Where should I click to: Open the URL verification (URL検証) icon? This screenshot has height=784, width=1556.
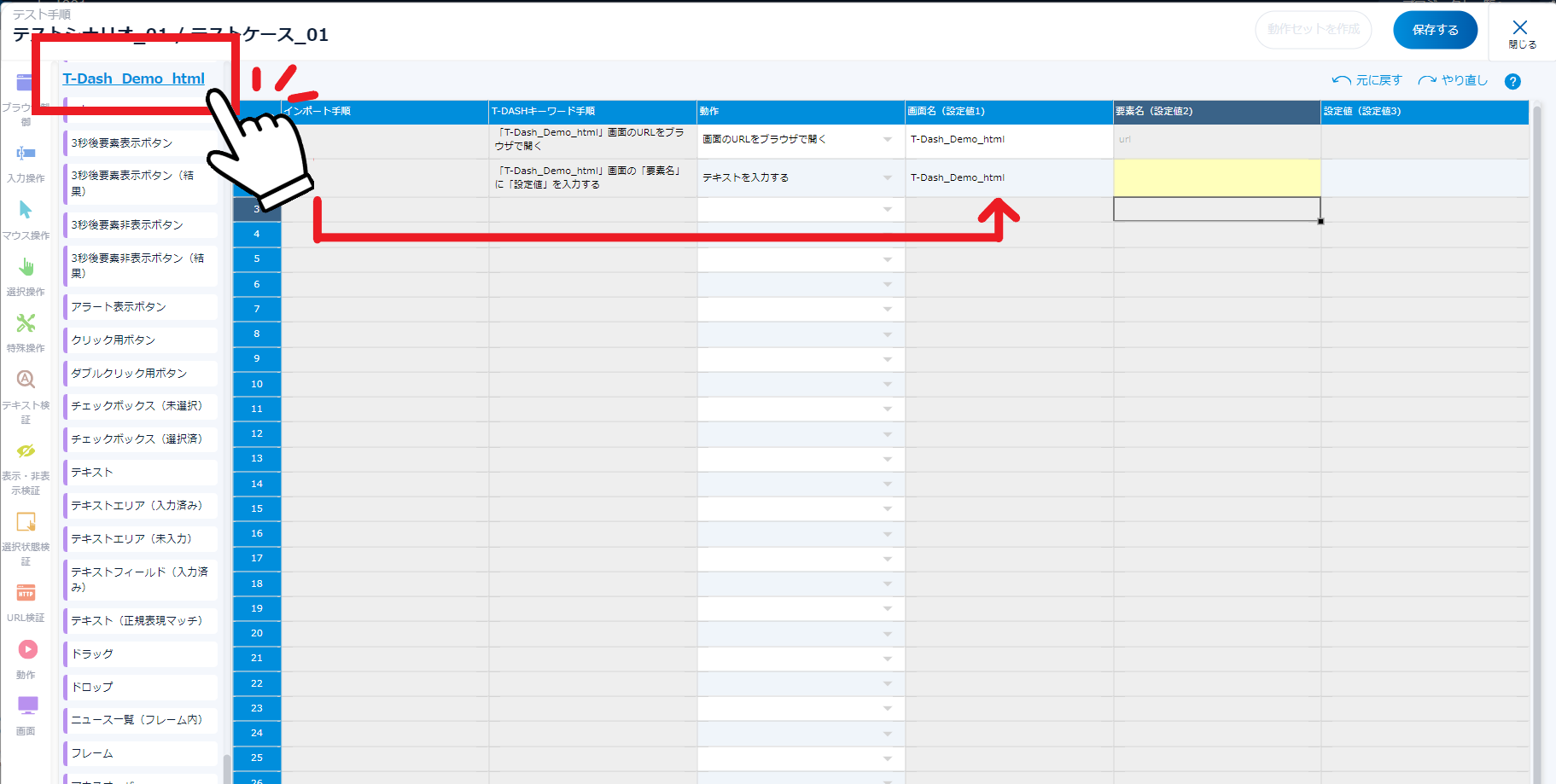(26, 594)
